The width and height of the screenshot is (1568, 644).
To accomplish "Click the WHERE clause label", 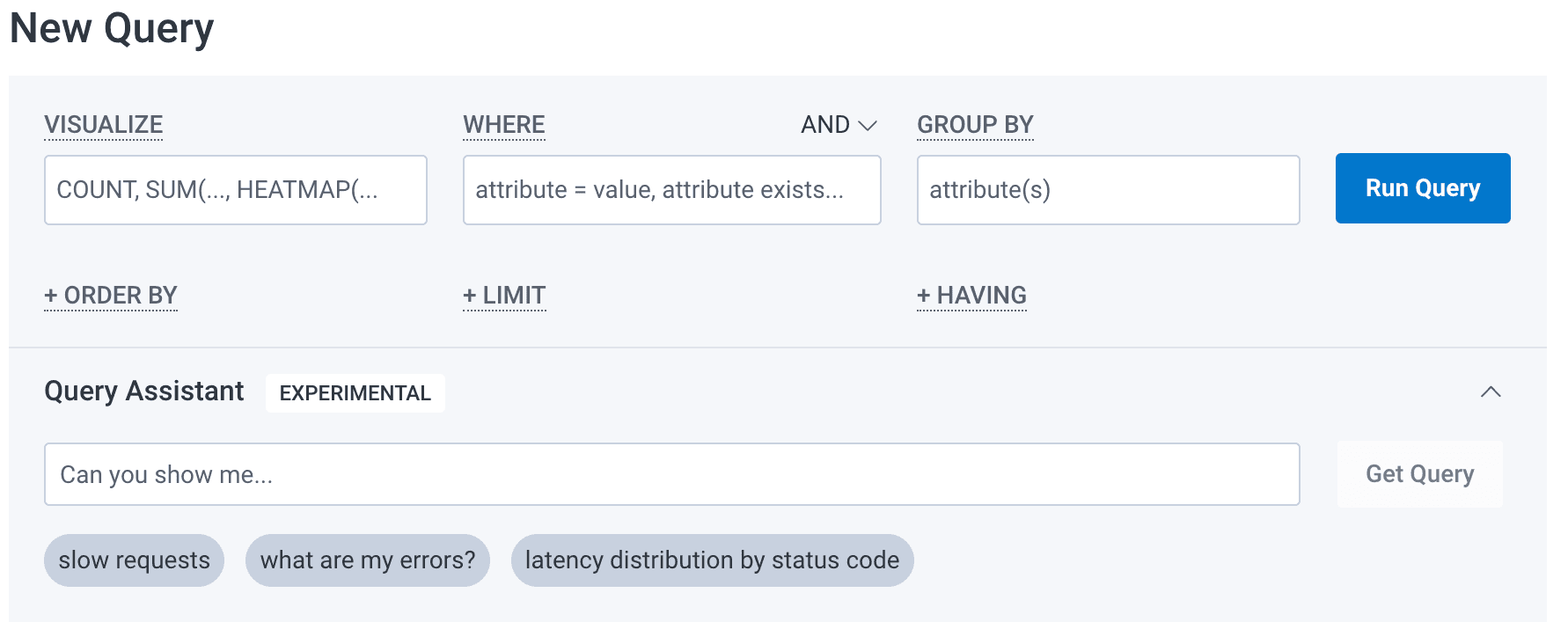I will pyautogui.click(x=503, y=124).
